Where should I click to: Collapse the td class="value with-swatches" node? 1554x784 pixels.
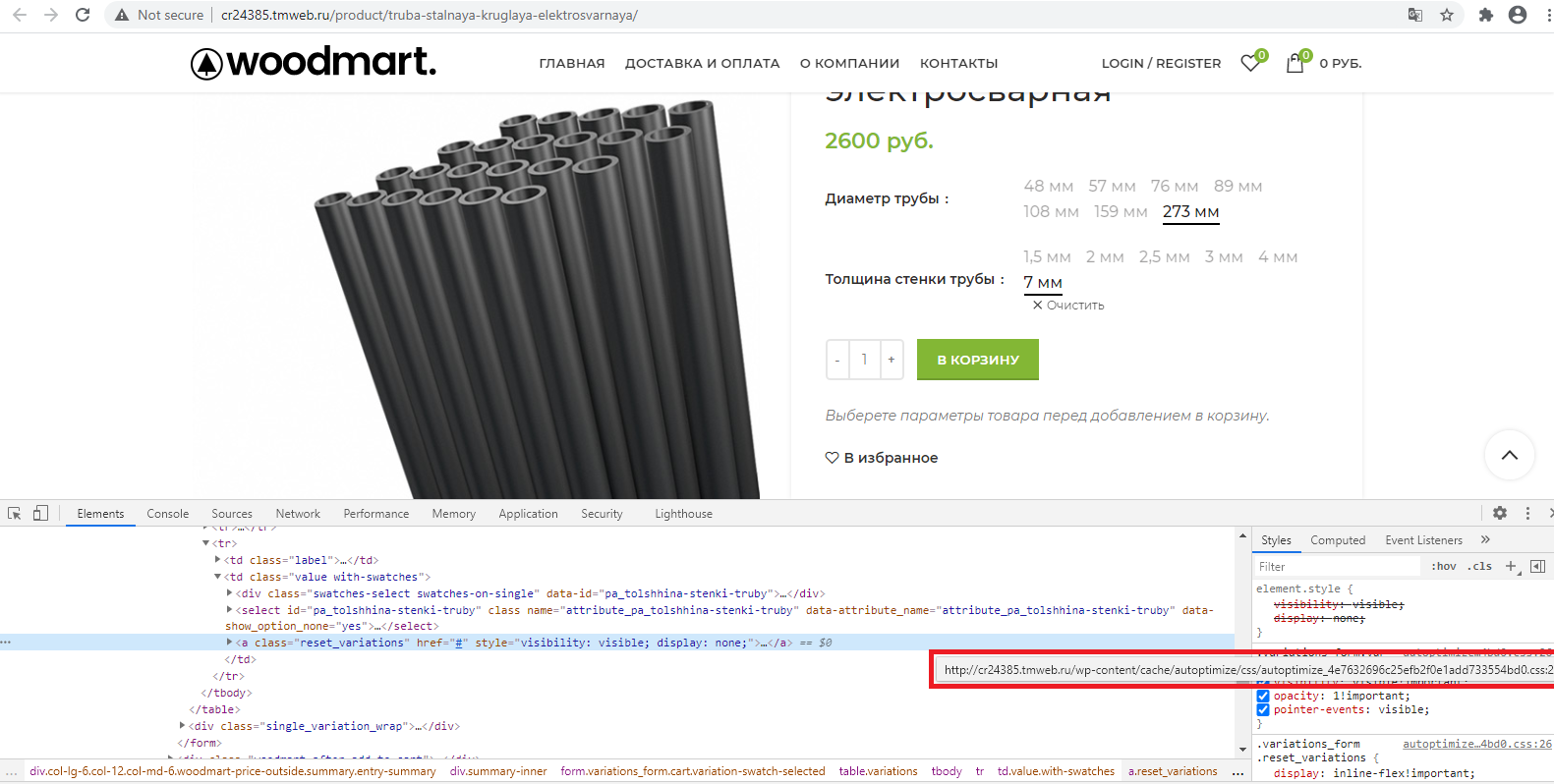click(x=218, y=577)
